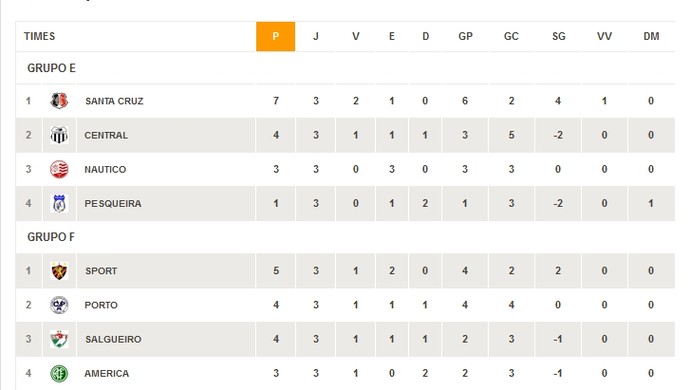Click the TIMES column header
The width and height of the screenshot is (690, 390).
[x=40, y=37]
